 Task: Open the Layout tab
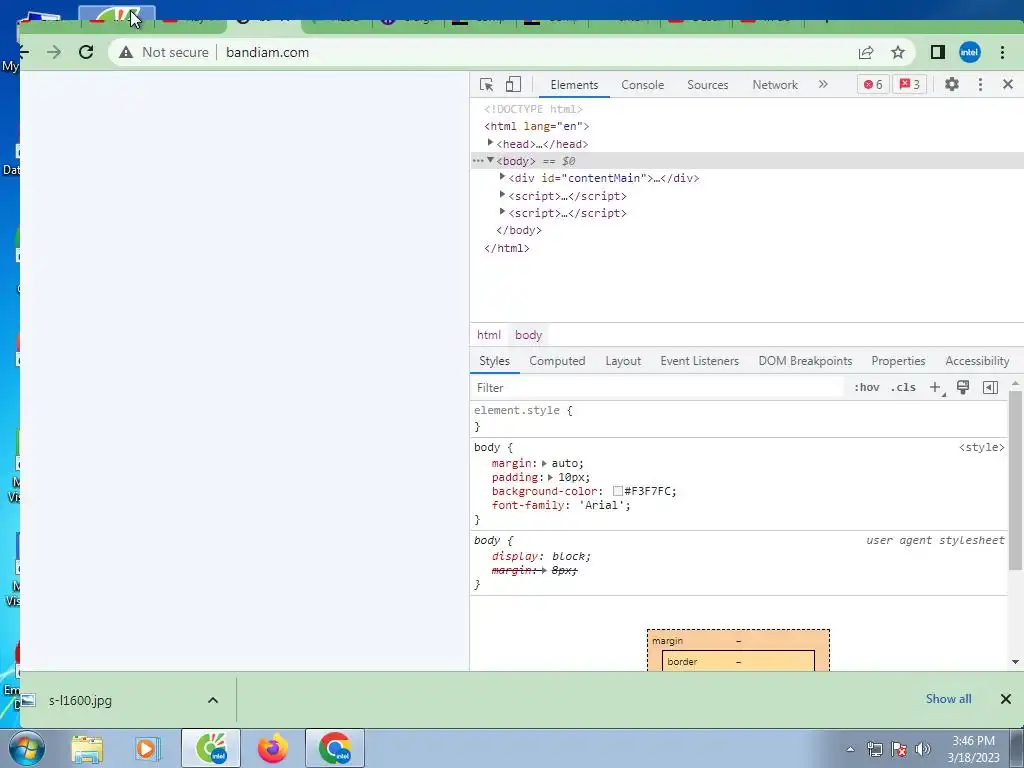click(x=623, y=361)
